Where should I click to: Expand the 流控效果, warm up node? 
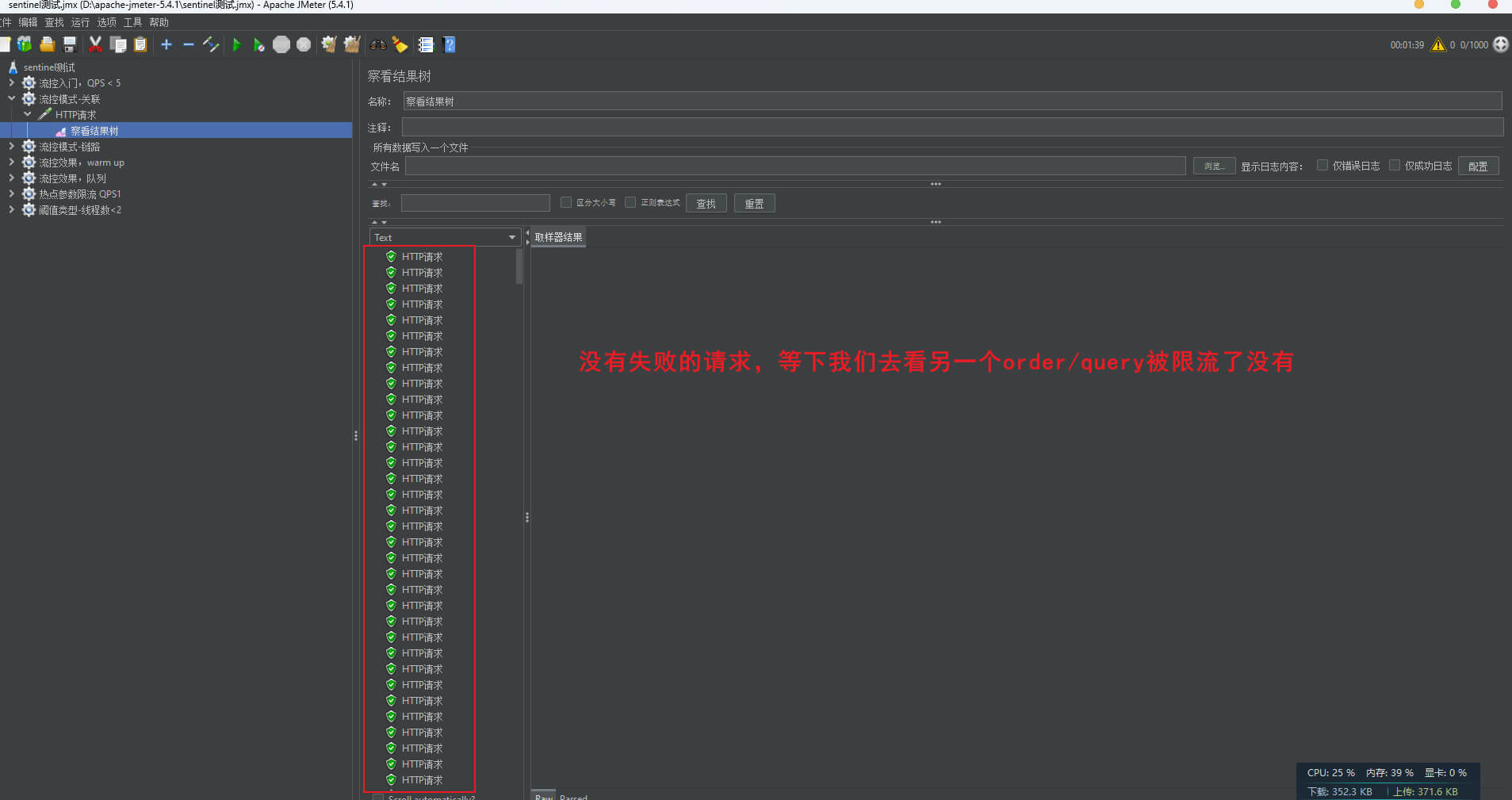11,162
